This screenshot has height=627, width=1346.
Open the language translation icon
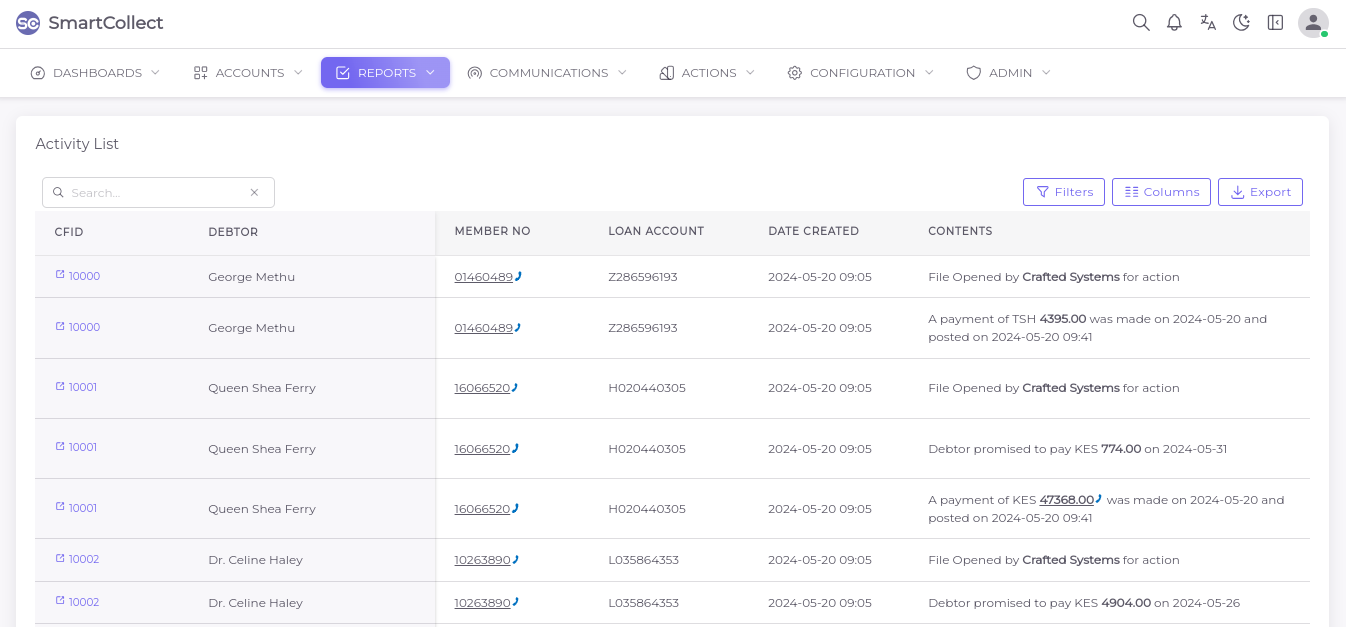tap(1208, 23)
